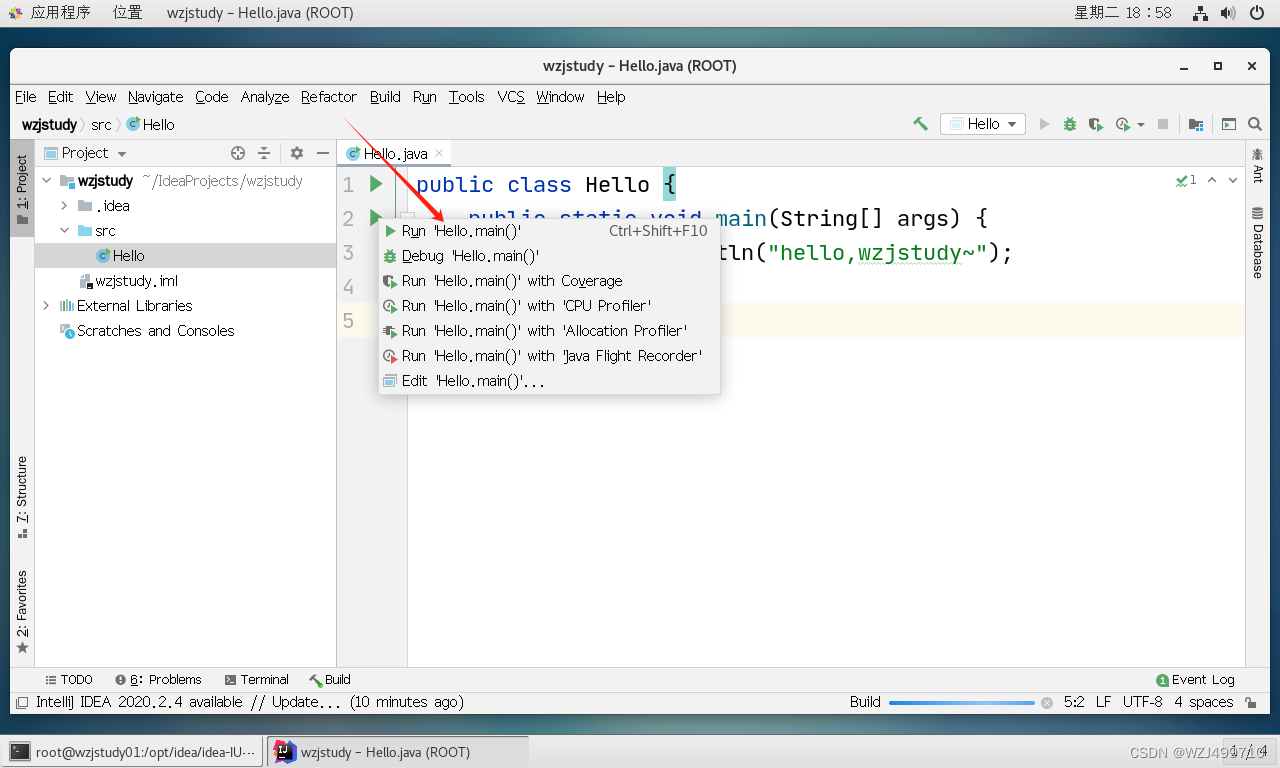Open the VCS menu
Screen dimensions: 1280x768
(x=511, y=97)
